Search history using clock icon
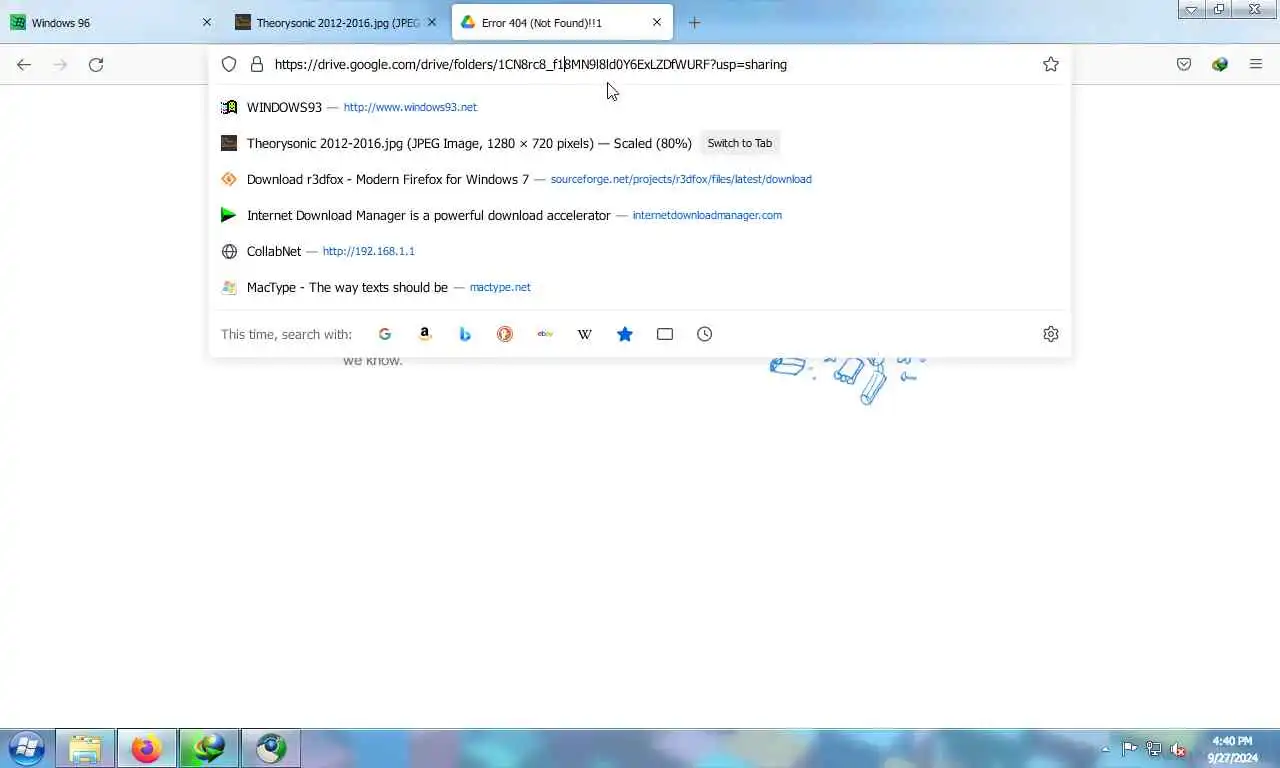 pyautogui.click(x=705, y=334)
